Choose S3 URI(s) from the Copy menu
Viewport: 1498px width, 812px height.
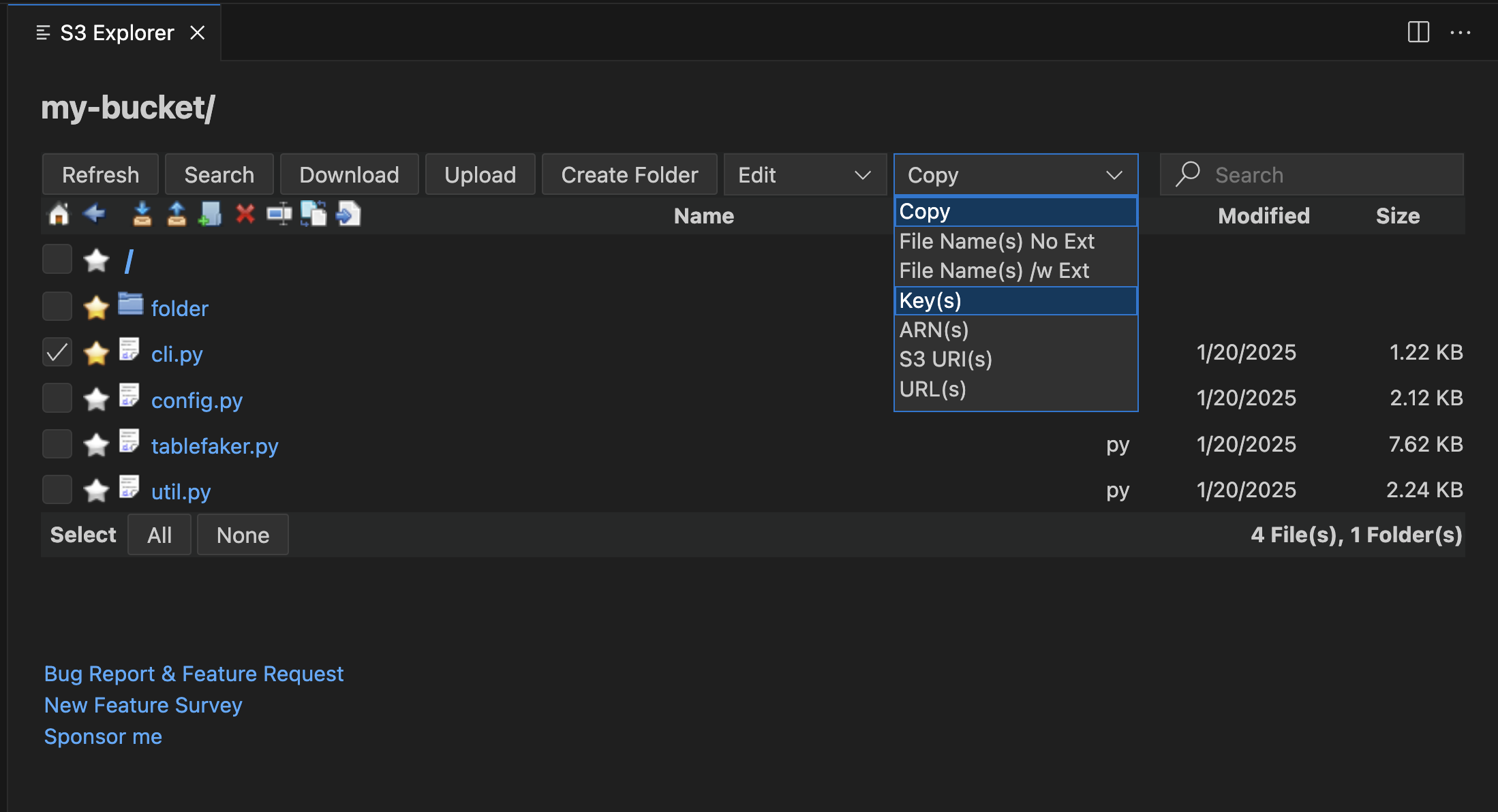pyautogui.click(x=945, y=359)
